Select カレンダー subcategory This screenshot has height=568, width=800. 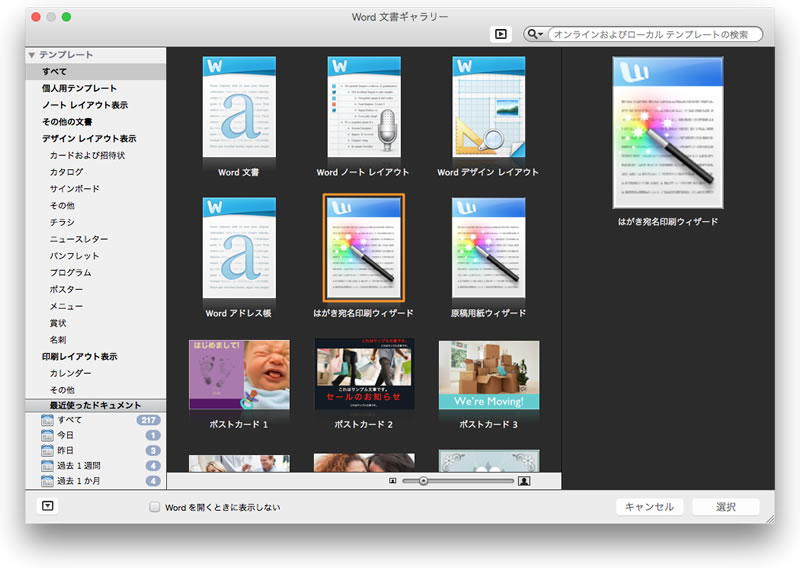pos(70,374)
